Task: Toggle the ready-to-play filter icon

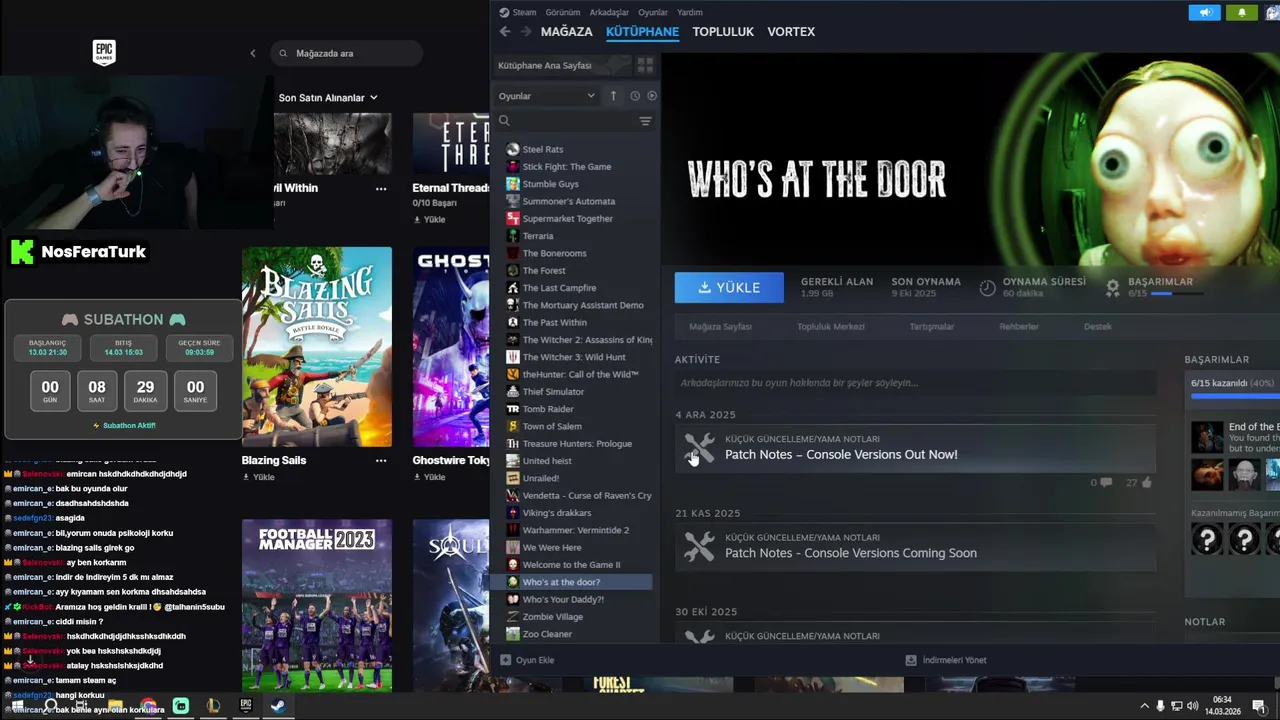Action: pos(652,96)
